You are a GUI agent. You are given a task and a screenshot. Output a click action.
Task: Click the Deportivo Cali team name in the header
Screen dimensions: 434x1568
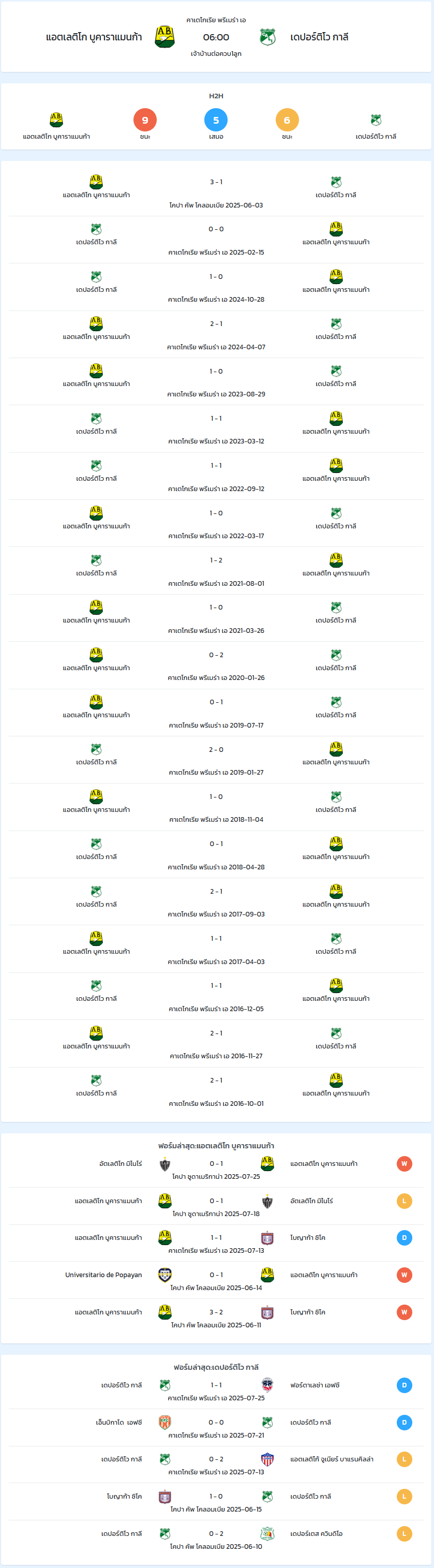coord(320,37)
